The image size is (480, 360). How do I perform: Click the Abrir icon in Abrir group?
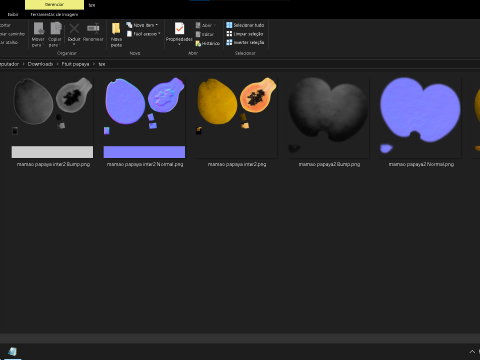pos(198,25)
